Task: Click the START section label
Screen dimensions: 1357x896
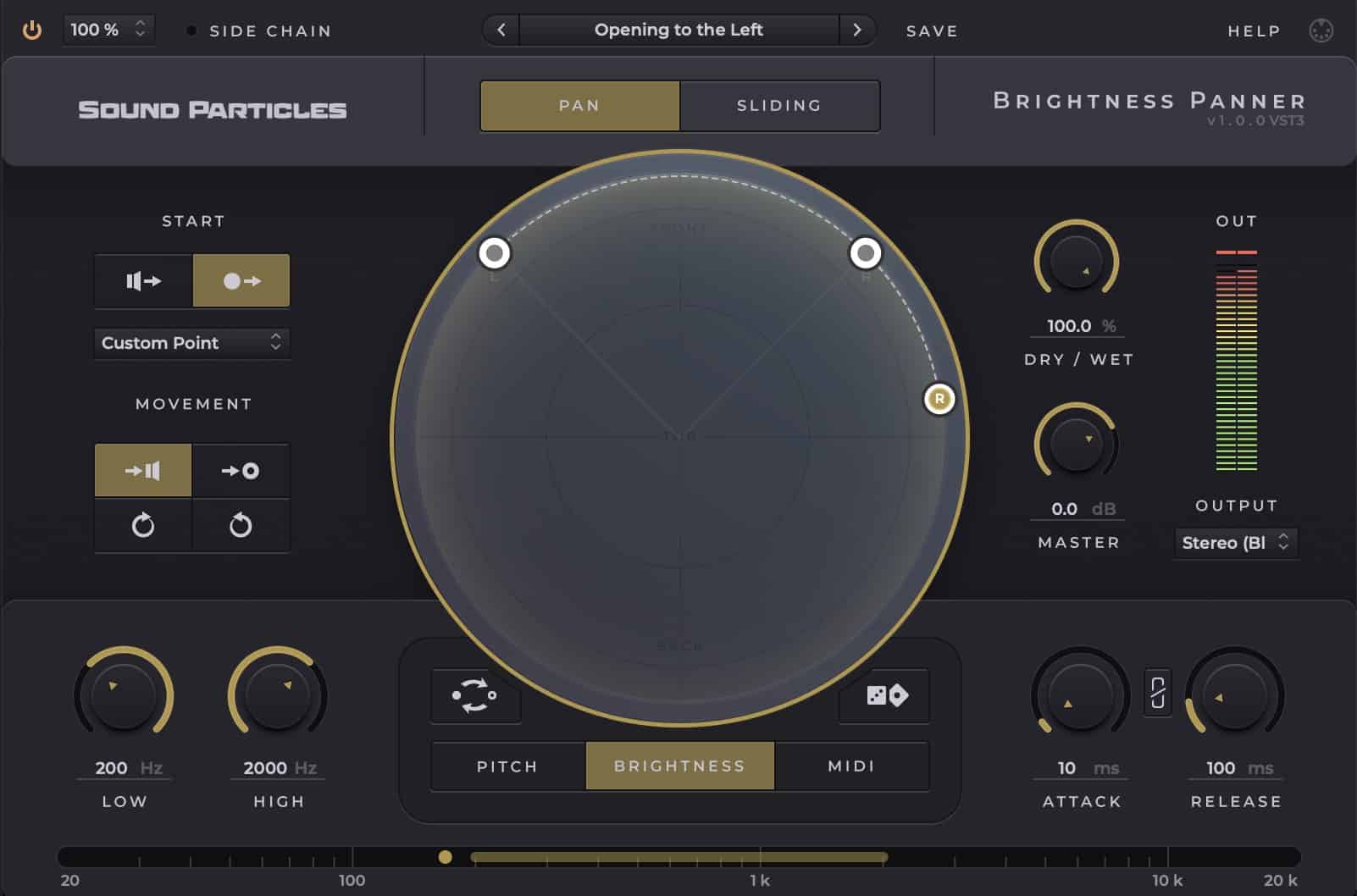Action: [193, 221]
